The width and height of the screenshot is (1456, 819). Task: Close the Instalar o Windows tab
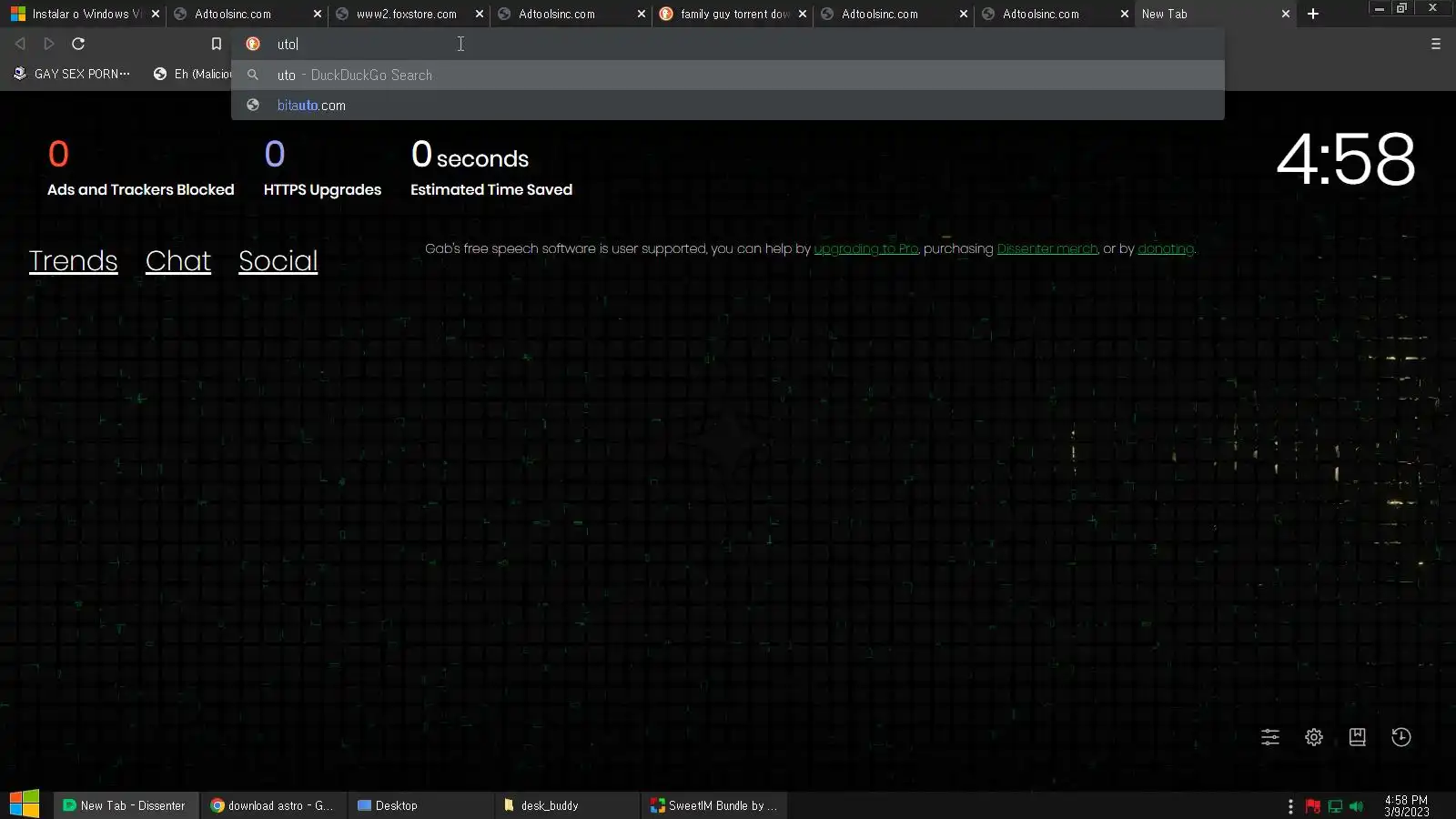[x=156, y=14]
